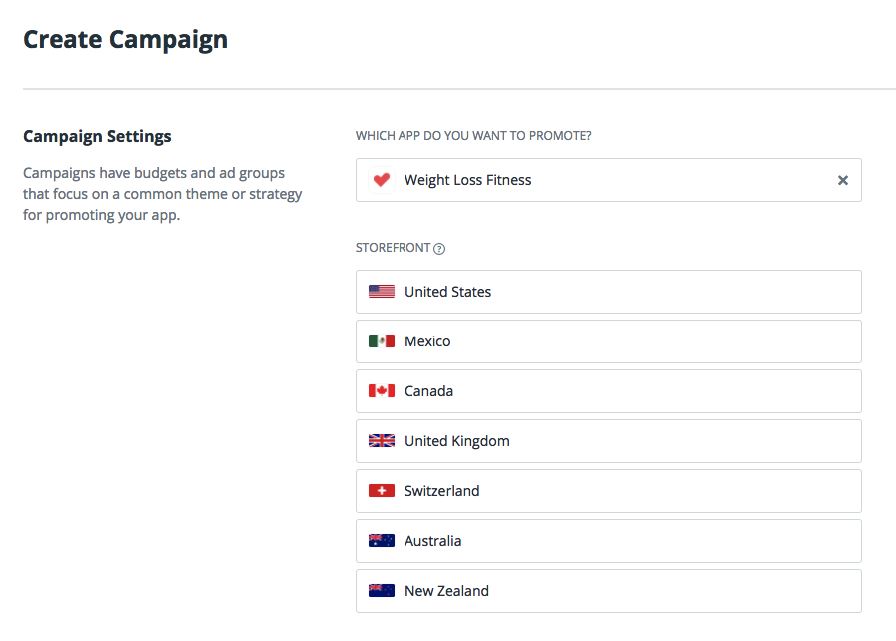This screenshot has height=641, width=896.
Task: Pick Canada as the storefront
Action: 608,391
